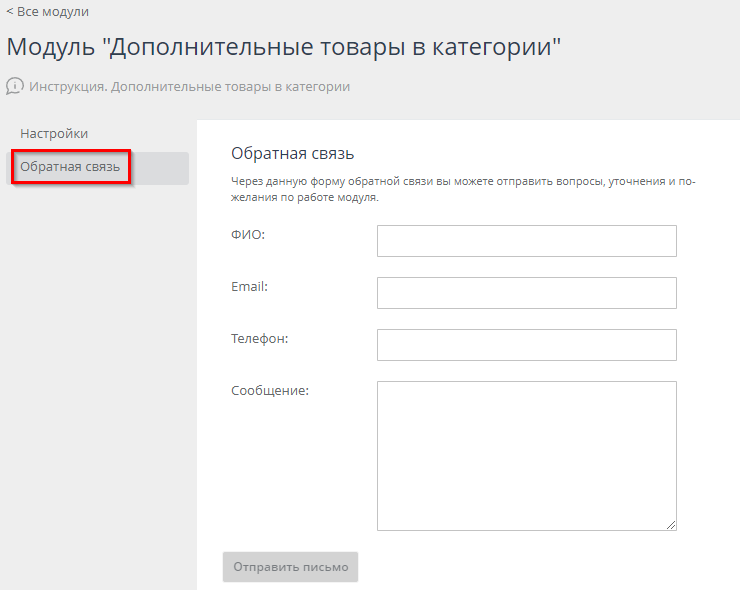Screen dimensions: 740x590
Task: Activate the Телефон input box
Action: coord(526,345)
